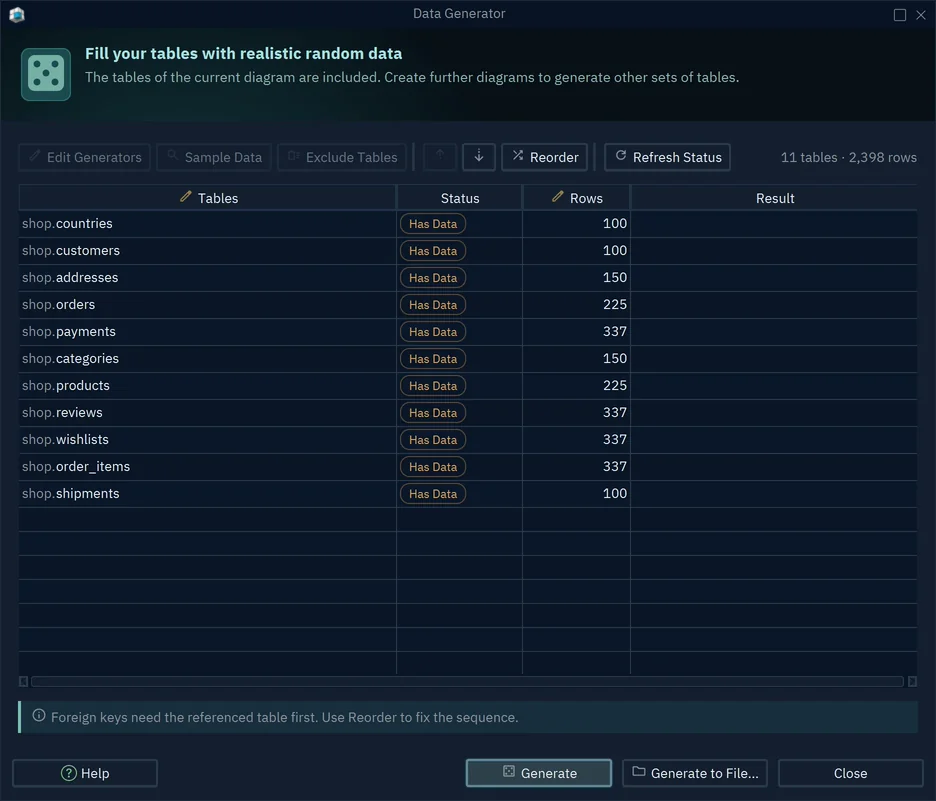
Task: Click Exclude Tables toolbar button
Action: pos(342,157)
